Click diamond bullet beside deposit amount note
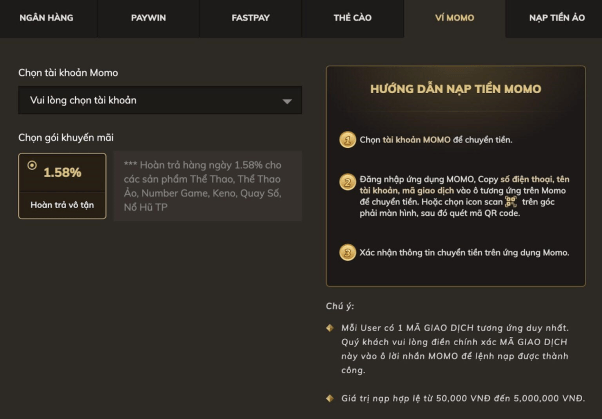This screenshot has height=419, width=602. 330,398
